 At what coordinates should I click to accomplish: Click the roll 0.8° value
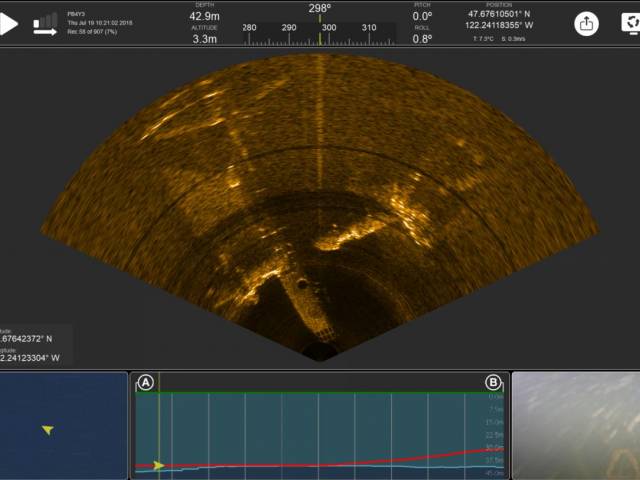pos(423,39)
